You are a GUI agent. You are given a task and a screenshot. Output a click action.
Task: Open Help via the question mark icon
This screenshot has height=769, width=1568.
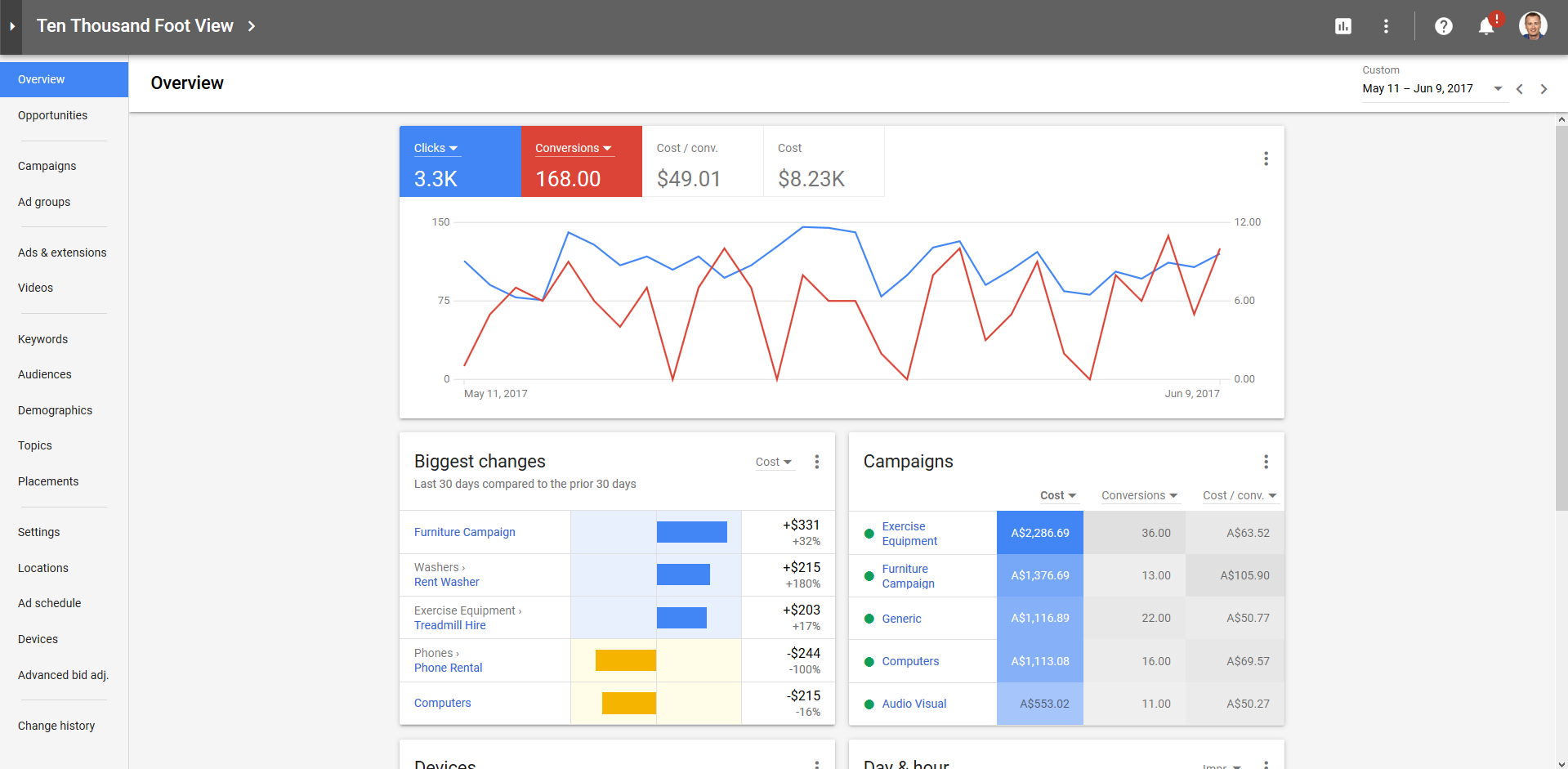[1444, 25]
